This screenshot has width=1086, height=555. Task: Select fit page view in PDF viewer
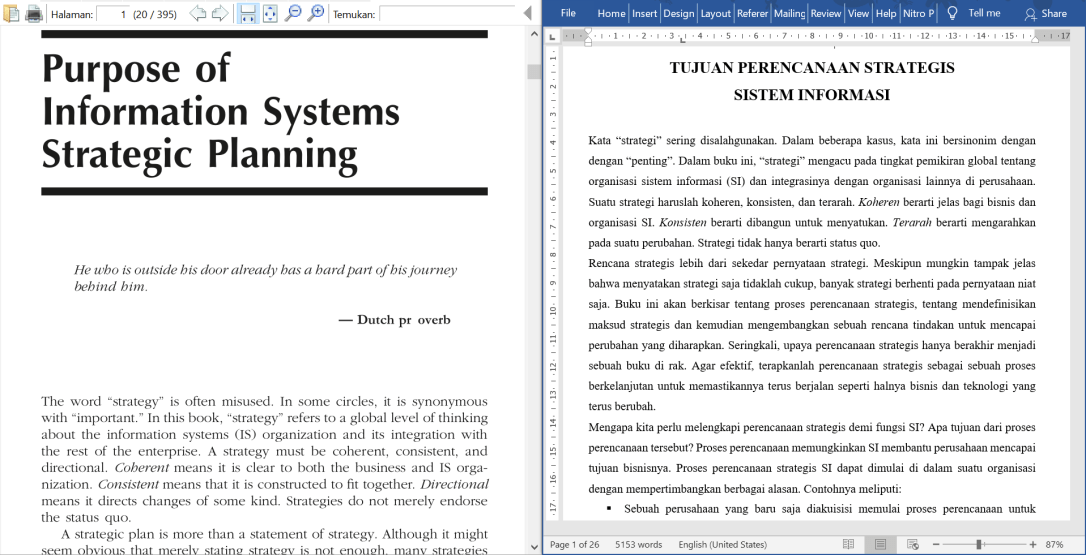(269, 14)
